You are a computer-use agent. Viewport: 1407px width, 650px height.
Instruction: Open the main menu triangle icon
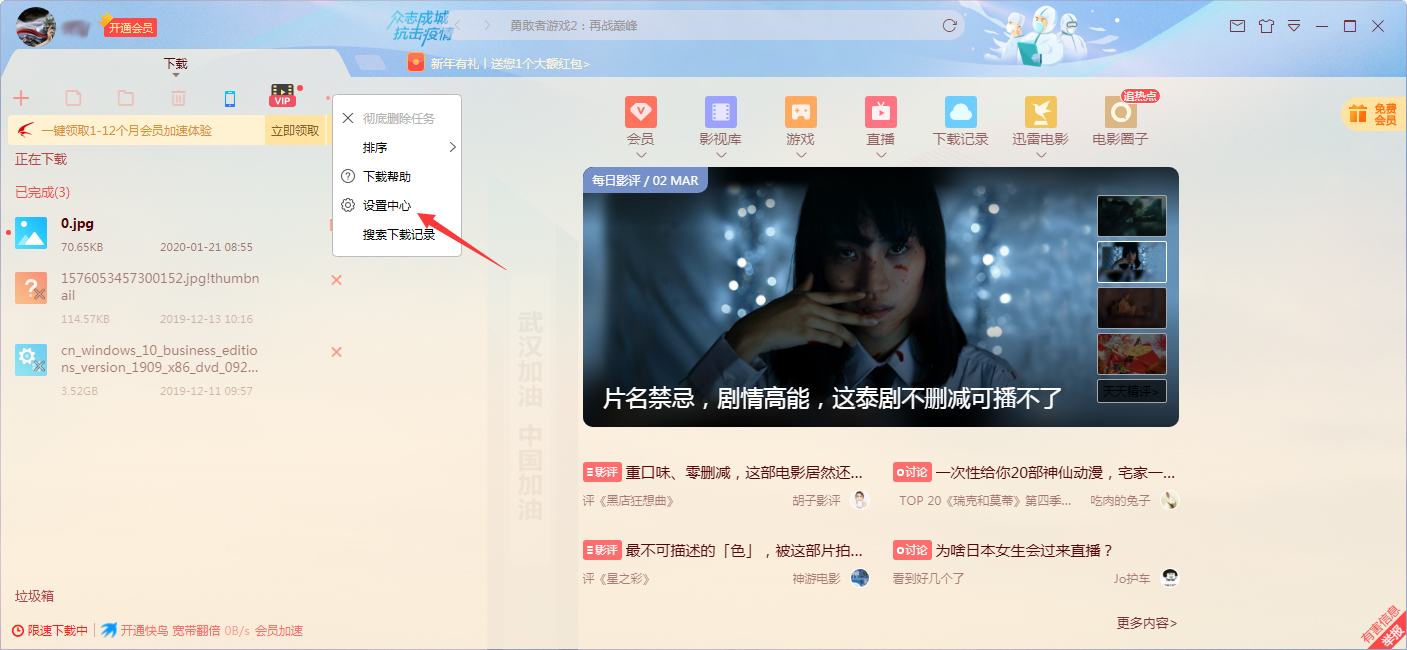(x=1294, y=26)
